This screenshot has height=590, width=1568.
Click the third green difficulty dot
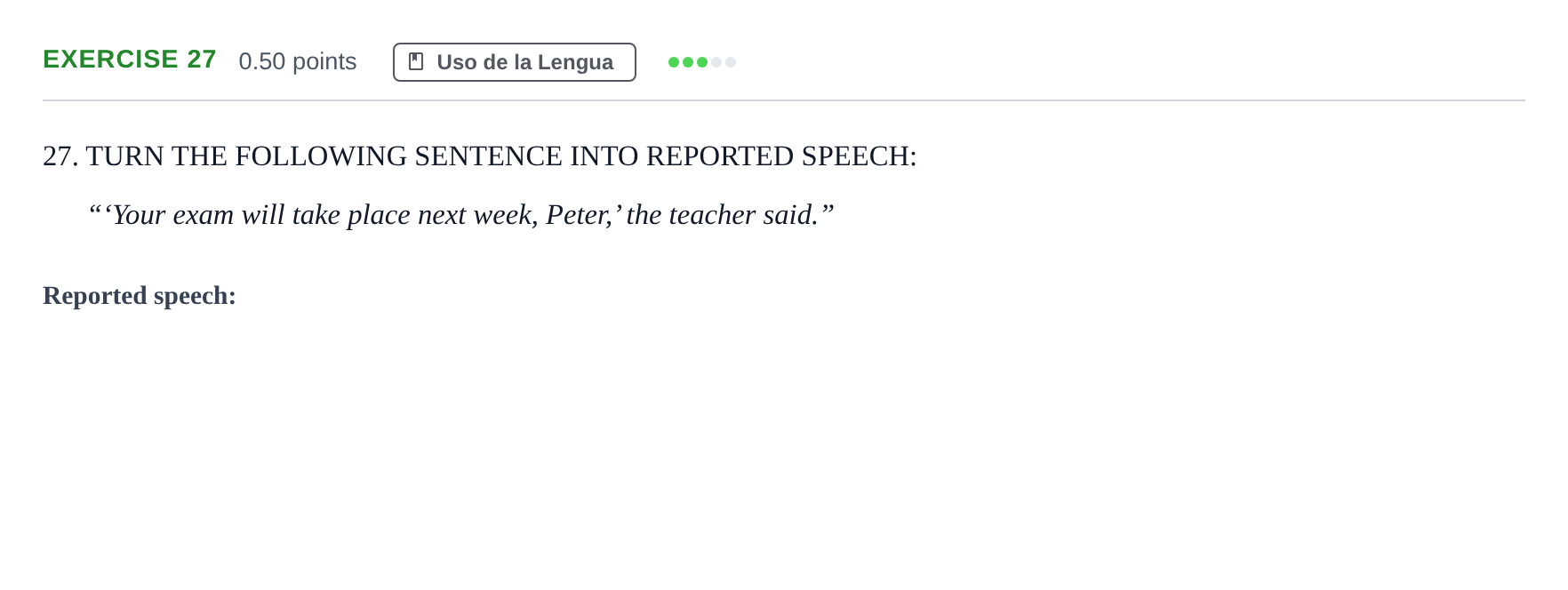[x=702, y=62]
